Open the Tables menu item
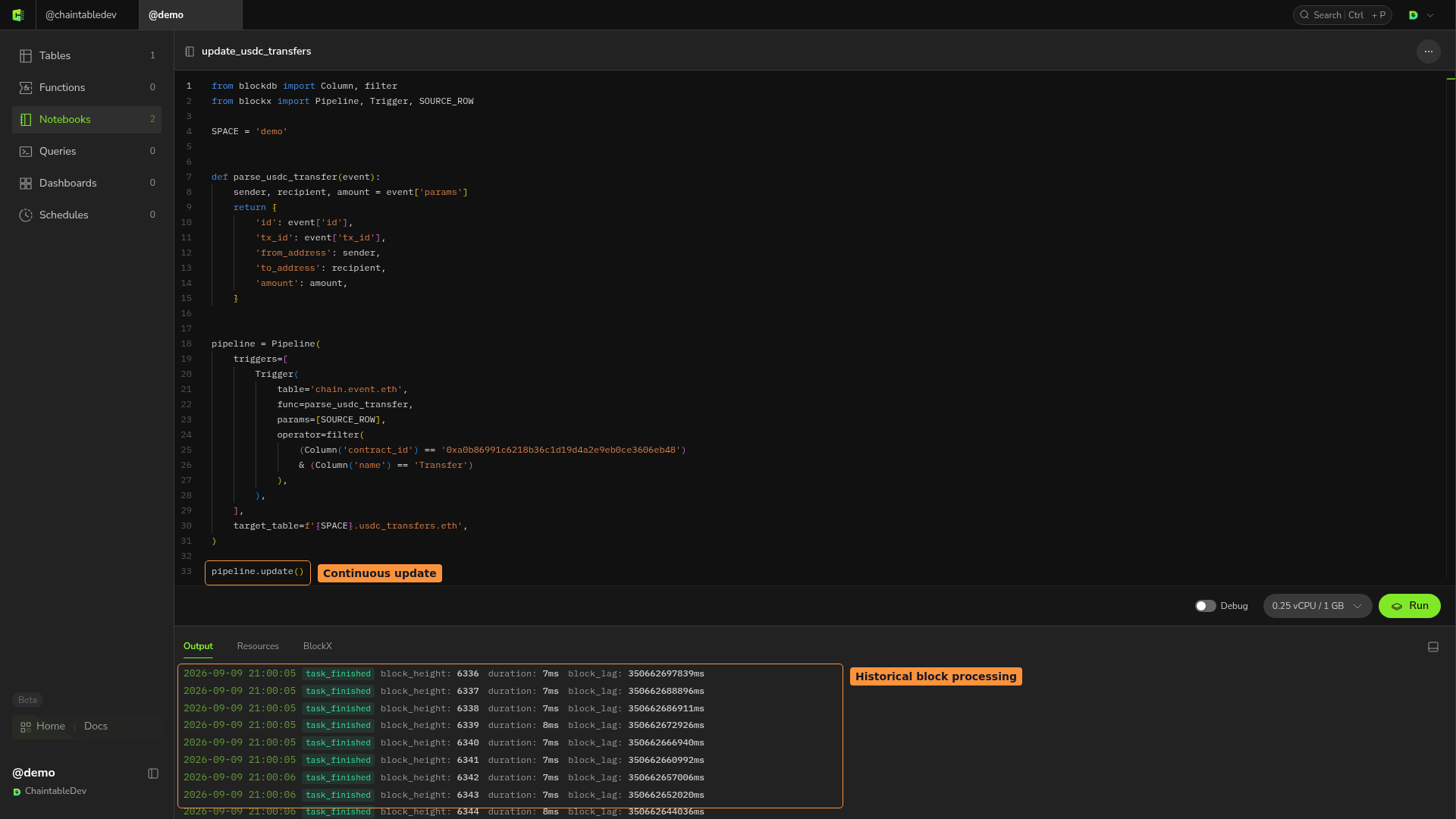 (86, 56)
